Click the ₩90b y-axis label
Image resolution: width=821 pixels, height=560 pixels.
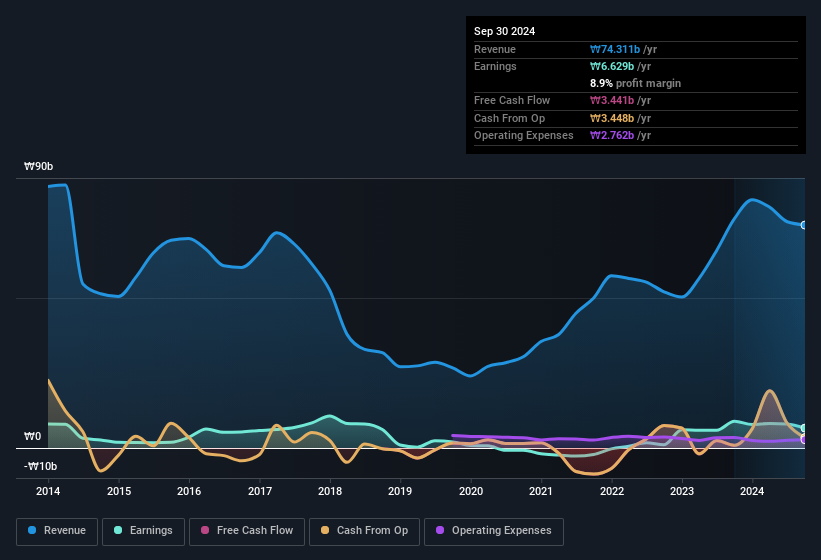39,166
